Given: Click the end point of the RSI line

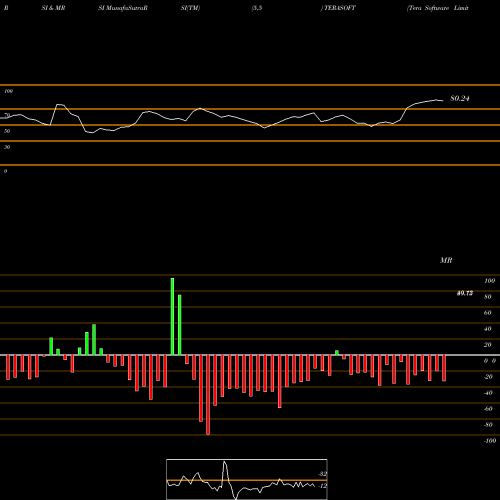Looking at the screenshot, I should tap(443, 100).
